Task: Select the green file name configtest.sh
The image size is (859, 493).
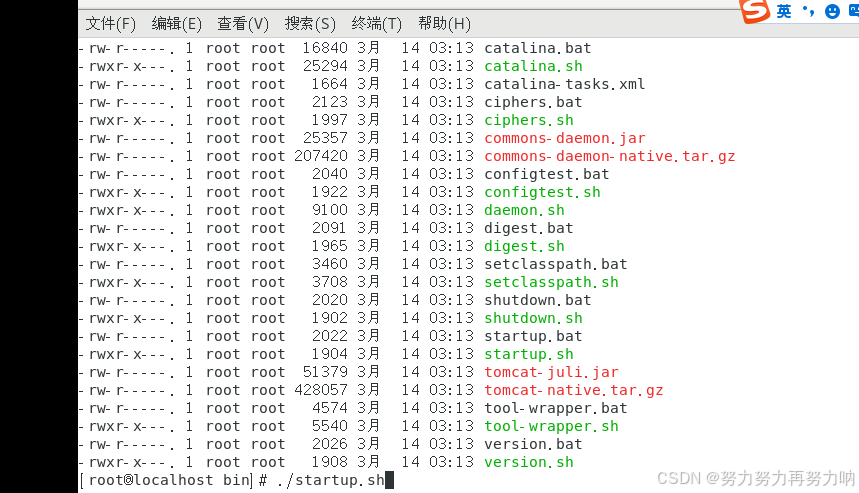Action: click(x=542, y=192)
